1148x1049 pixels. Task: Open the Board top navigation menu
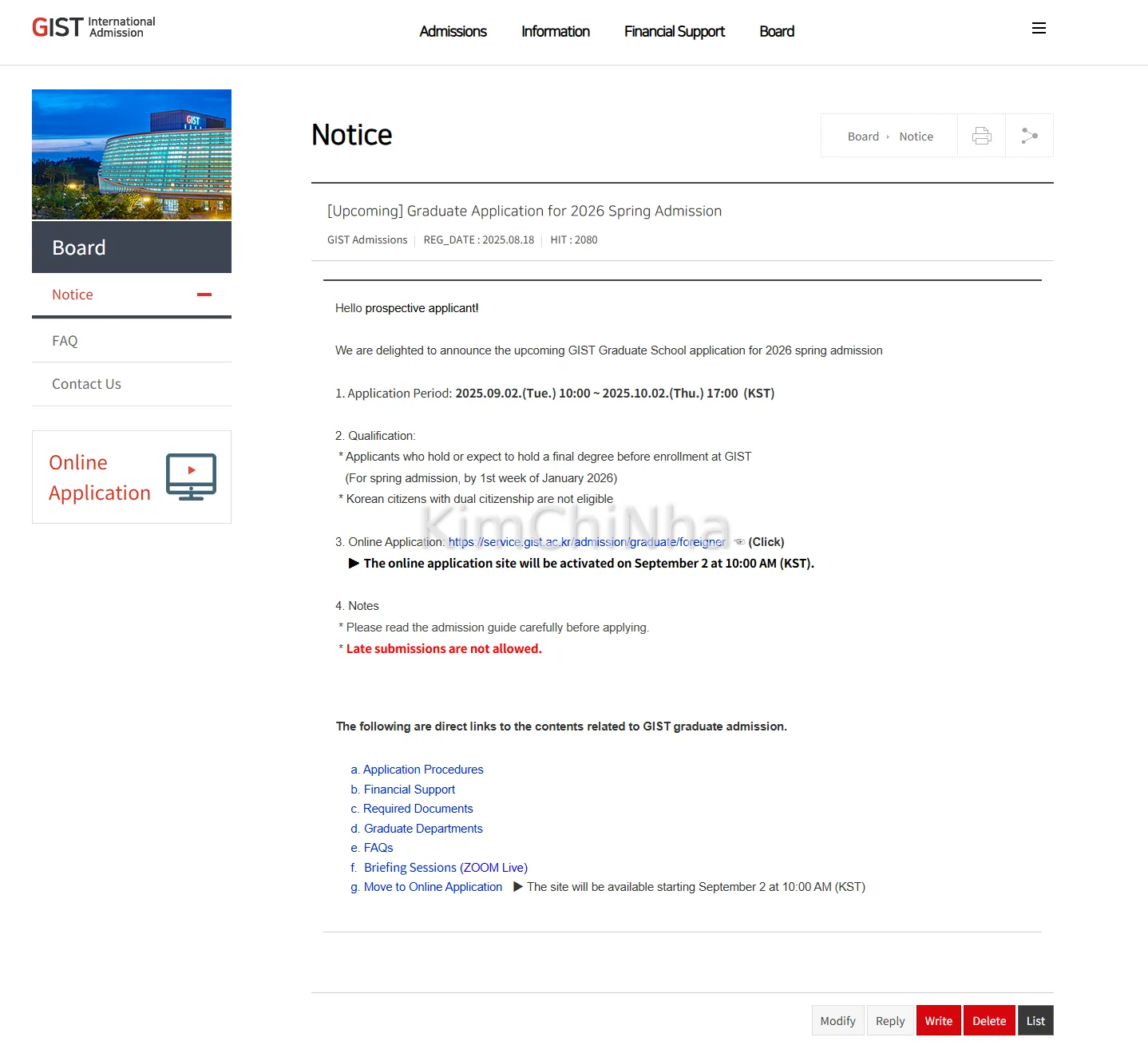coord(776,31)
